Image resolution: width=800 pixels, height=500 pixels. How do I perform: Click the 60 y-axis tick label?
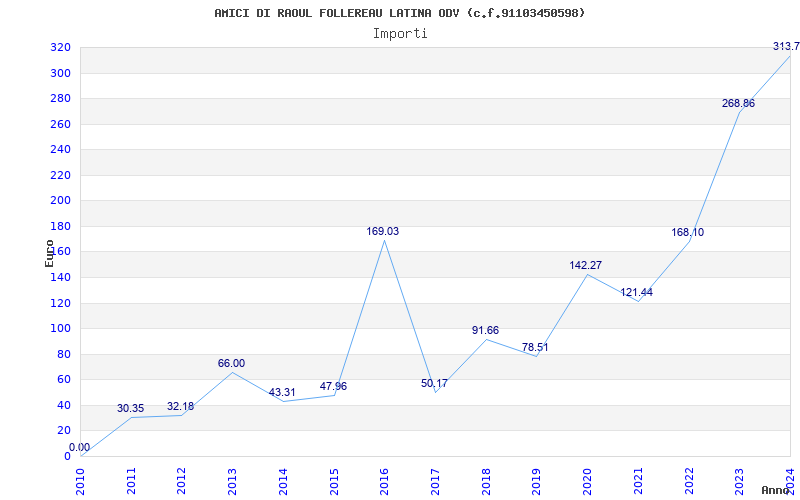coord(63,380)
